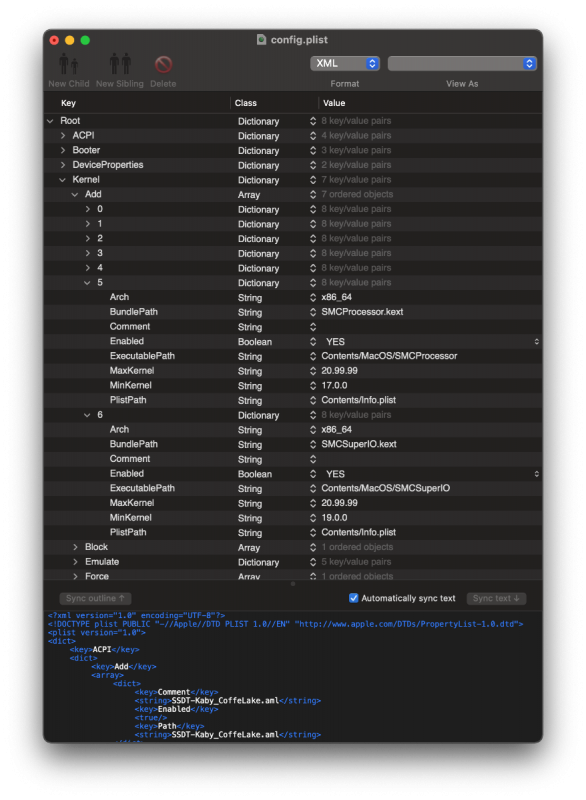Delete the selected plist entry
This screenshot has height=800, width=586.
coord(162,63)
